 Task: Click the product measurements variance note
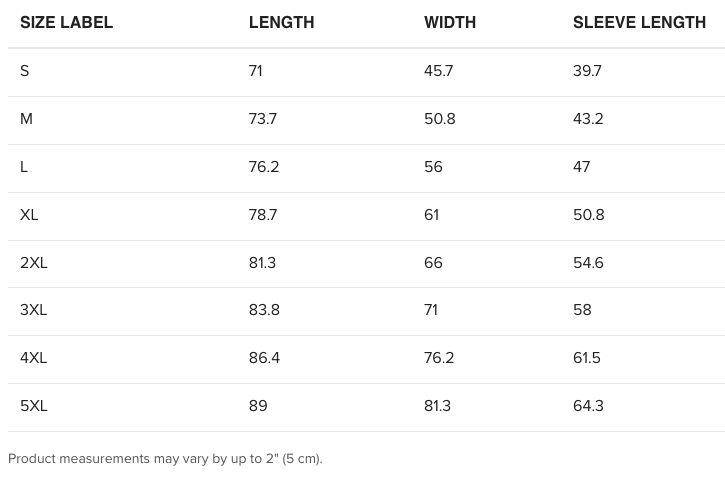[165, 459]
